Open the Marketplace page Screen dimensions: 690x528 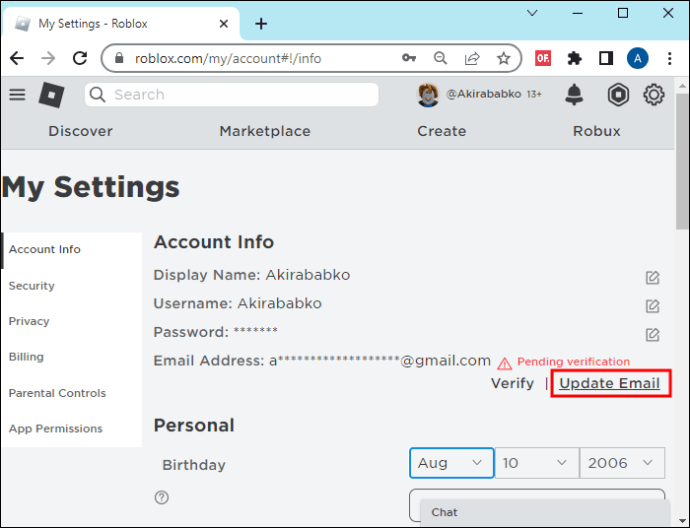[265, 131]
